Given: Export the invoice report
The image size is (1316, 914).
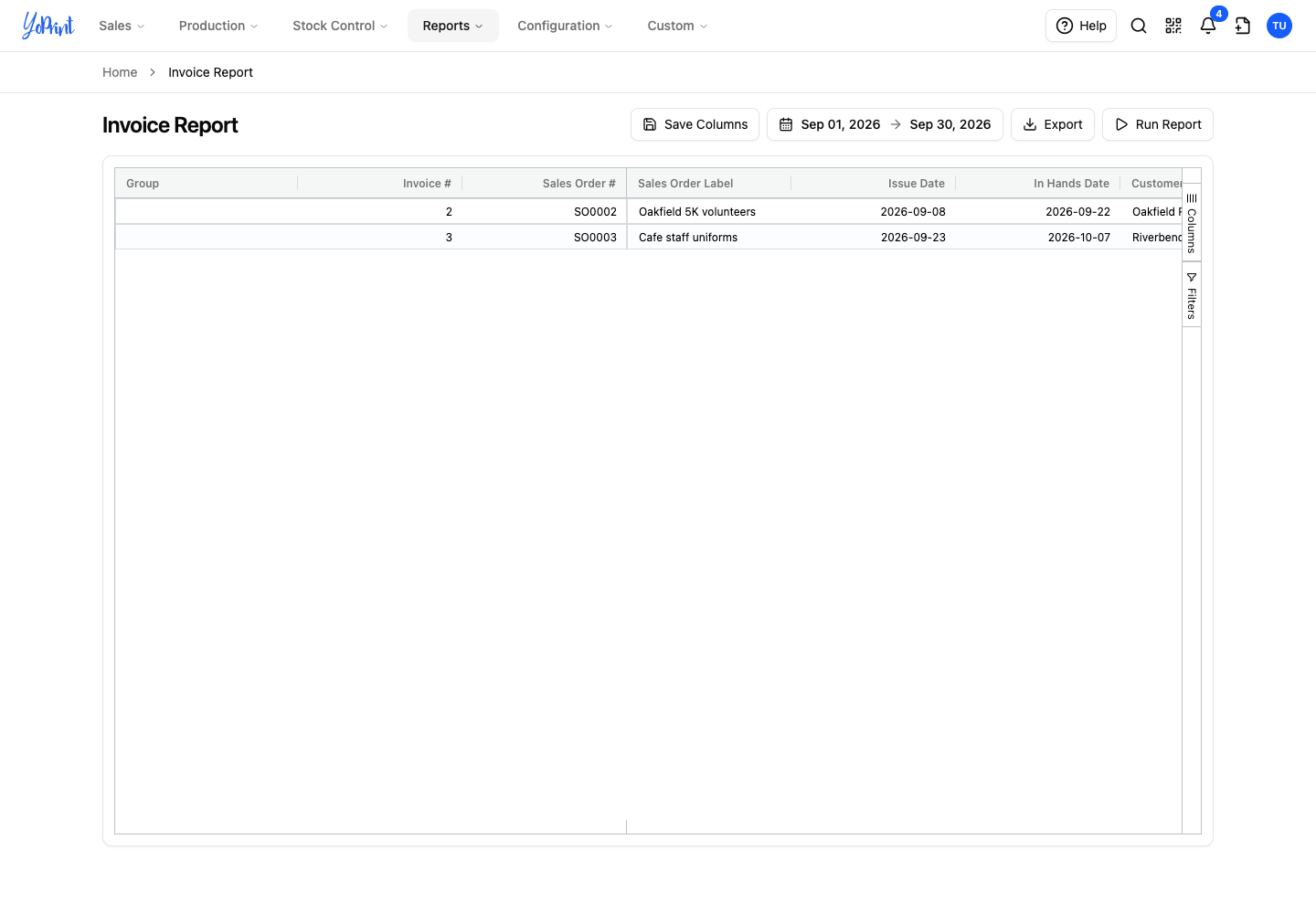Looking at the screenshot, I should pos(1053,124).
